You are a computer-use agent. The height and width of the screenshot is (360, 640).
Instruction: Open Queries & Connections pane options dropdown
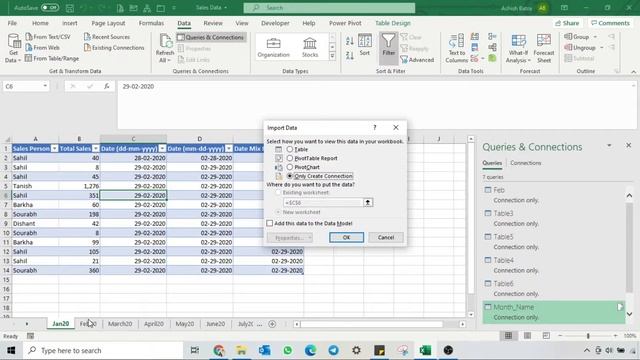pos(609,146)
